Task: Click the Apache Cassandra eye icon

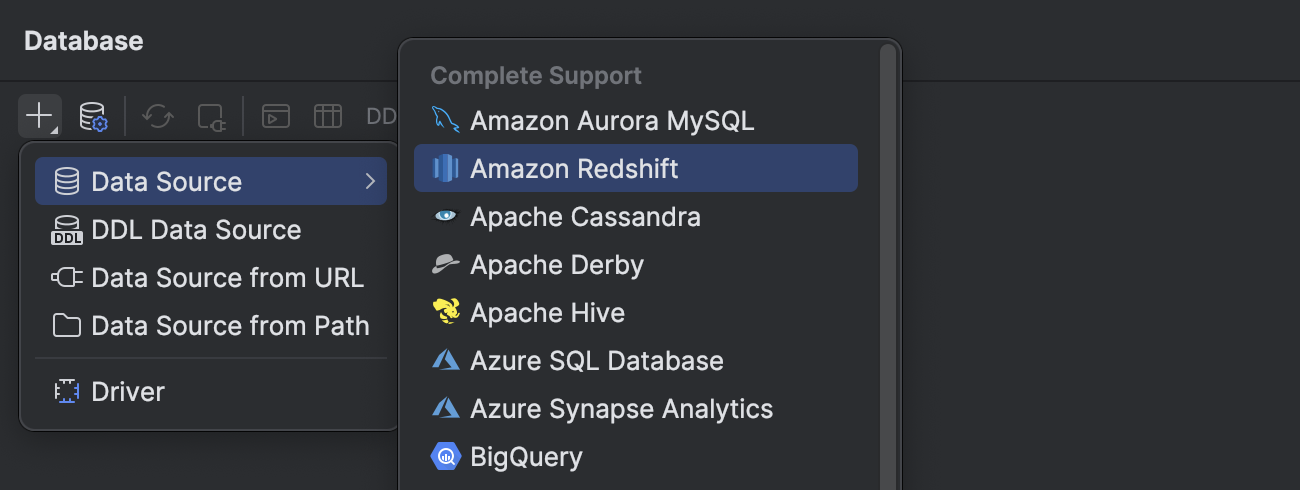Action: click(x=445, y=217)
